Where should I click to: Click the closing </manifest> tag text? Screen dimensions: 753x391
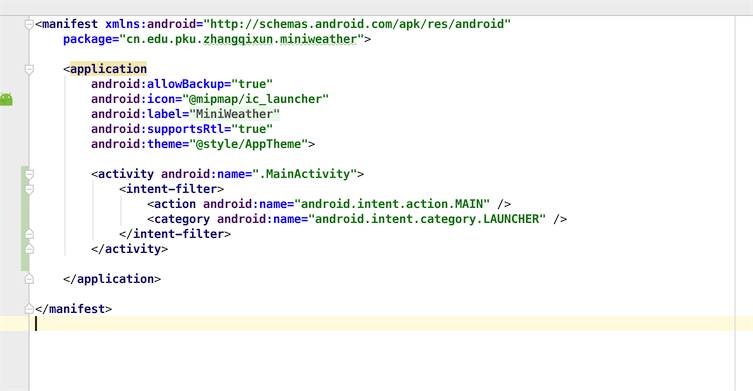pyautogui.click(x=73, y=309)
